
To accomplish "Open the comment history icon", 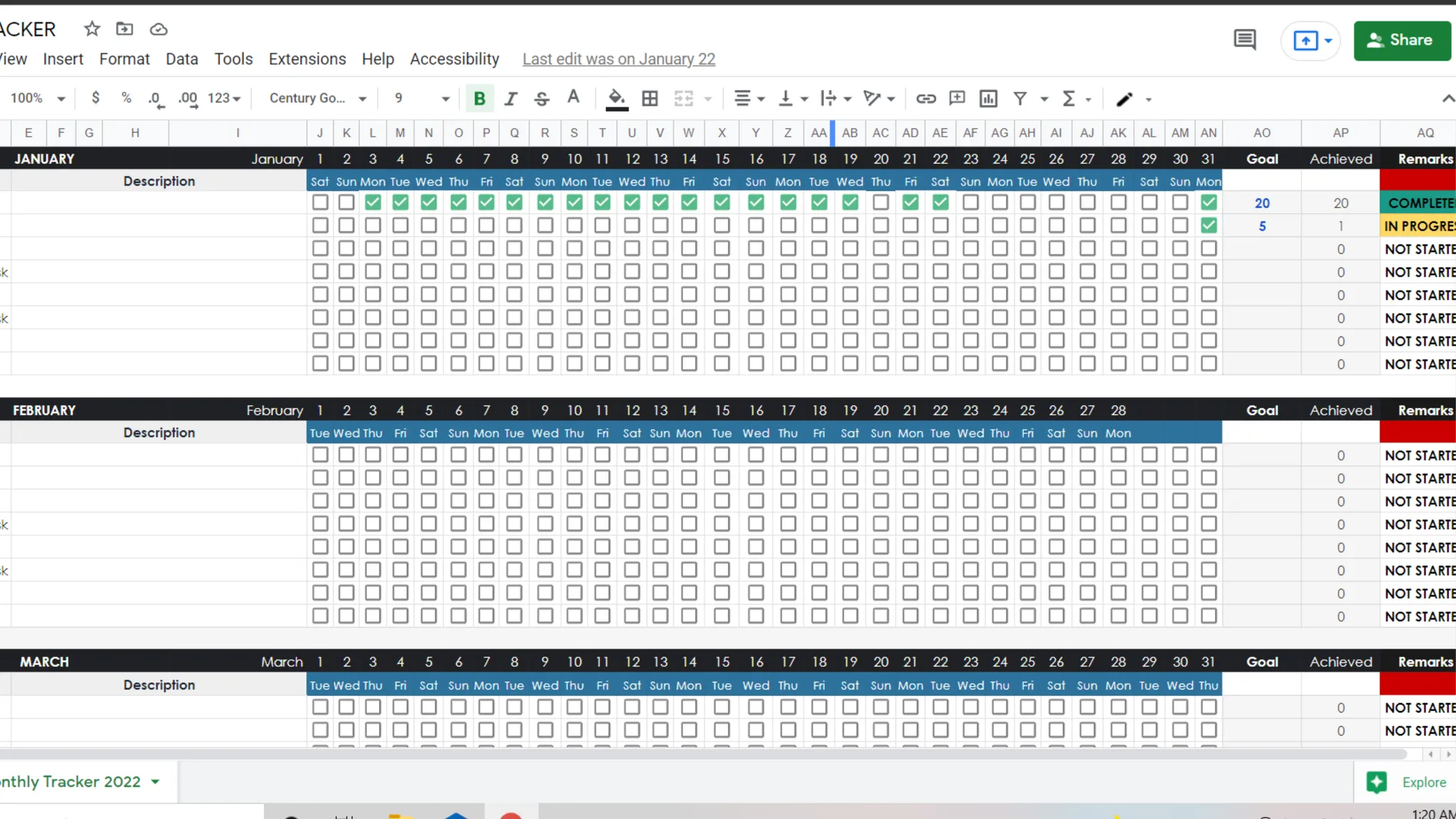I will (1244, 40).
